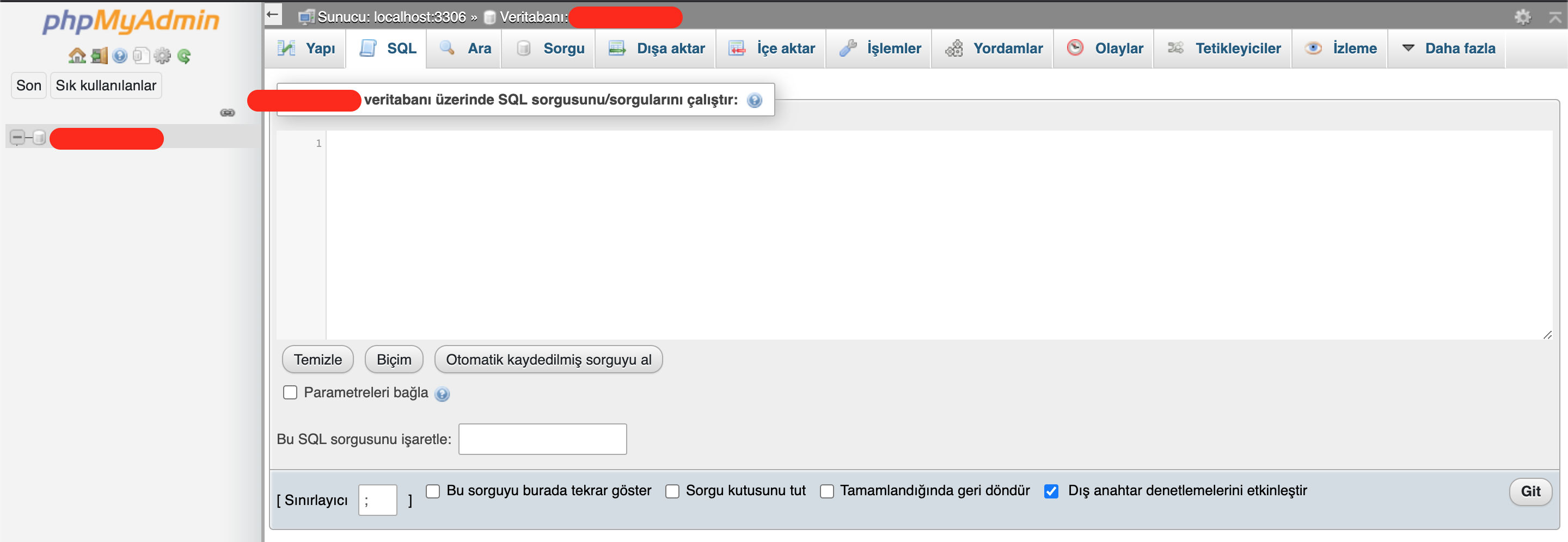Reload the navigation panel with the green icon
The width and height of the screenshot is (1568, 542).
pos(184,56)
